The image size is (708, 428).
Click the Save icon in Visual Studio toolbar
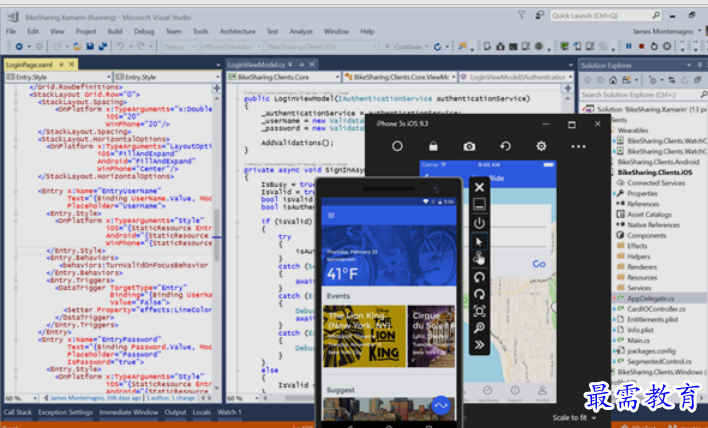[x=90, y=47]
